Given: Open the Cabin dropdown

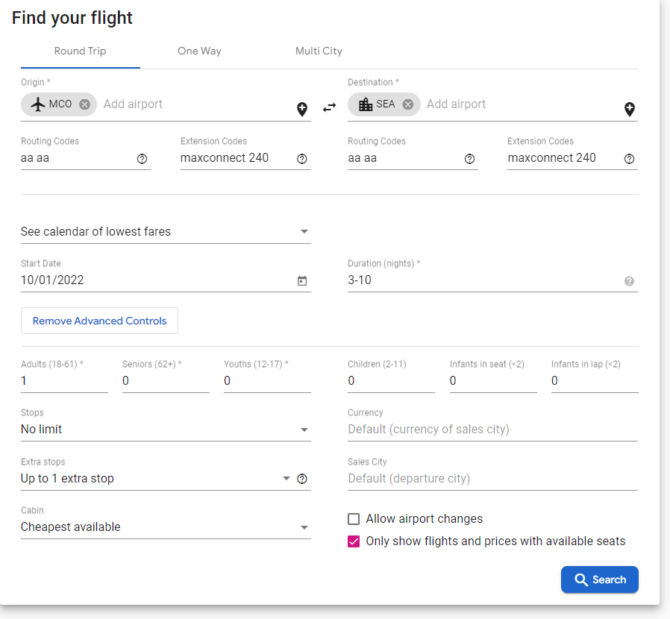Looking at the screenshot, I should pos(165,527).
